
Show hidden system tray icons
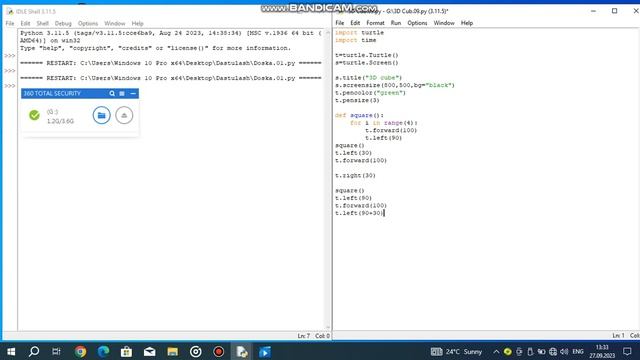[x=496, y=351]
